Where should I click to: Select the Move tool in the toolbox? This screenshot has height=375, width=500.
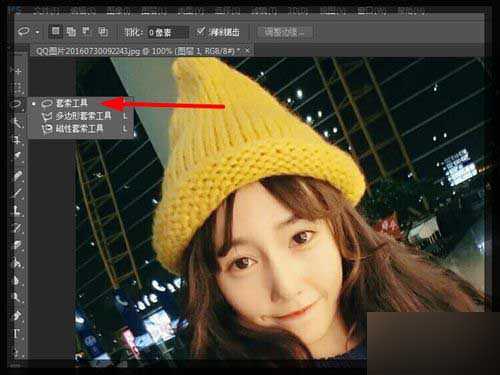(17, 71)
